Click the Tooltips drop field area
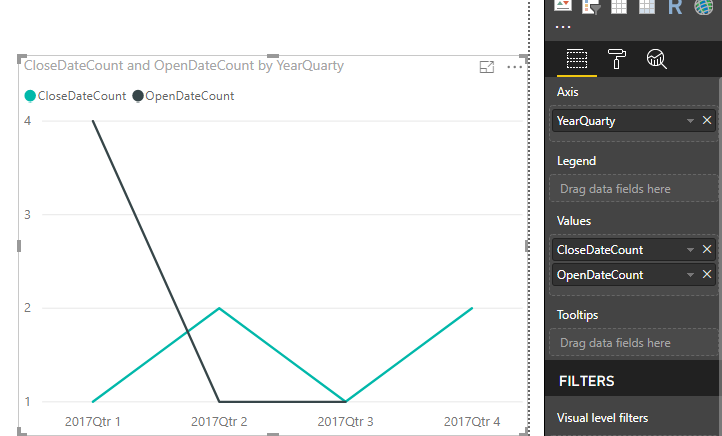Viewport: 722px width, 436px height. pyautogui.click(x=634, y=343)
